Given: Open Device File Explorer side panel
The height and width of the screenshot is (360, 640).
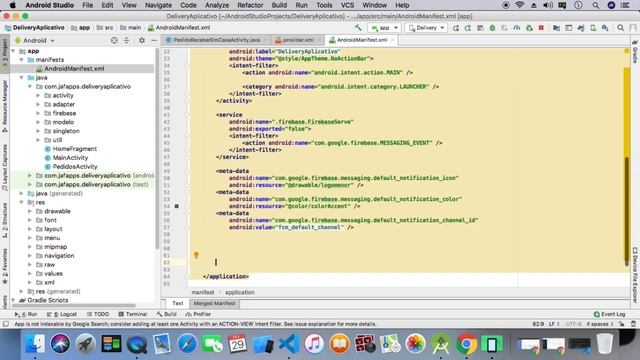Looking at the screenshot, I should pyautogui.click(x=635, y=275).
